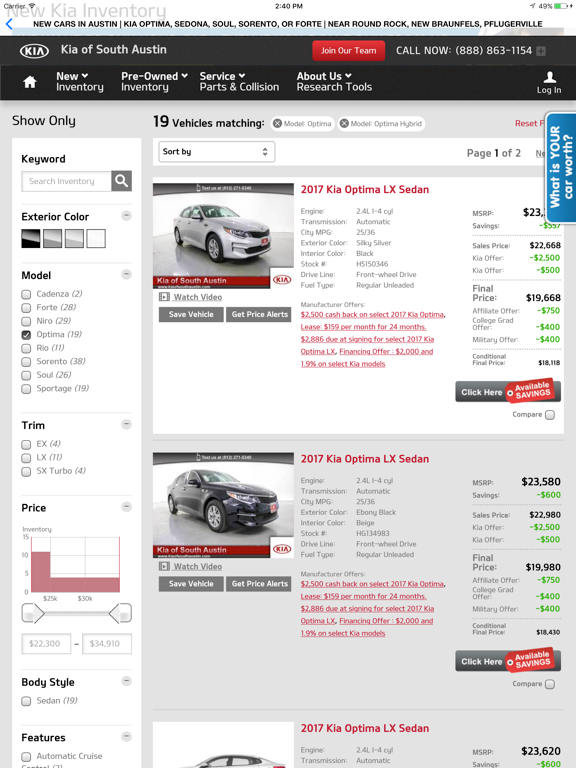Tap the back arrow at top left
This screenshot has height=768, width=576.
(x=9, y=24)
